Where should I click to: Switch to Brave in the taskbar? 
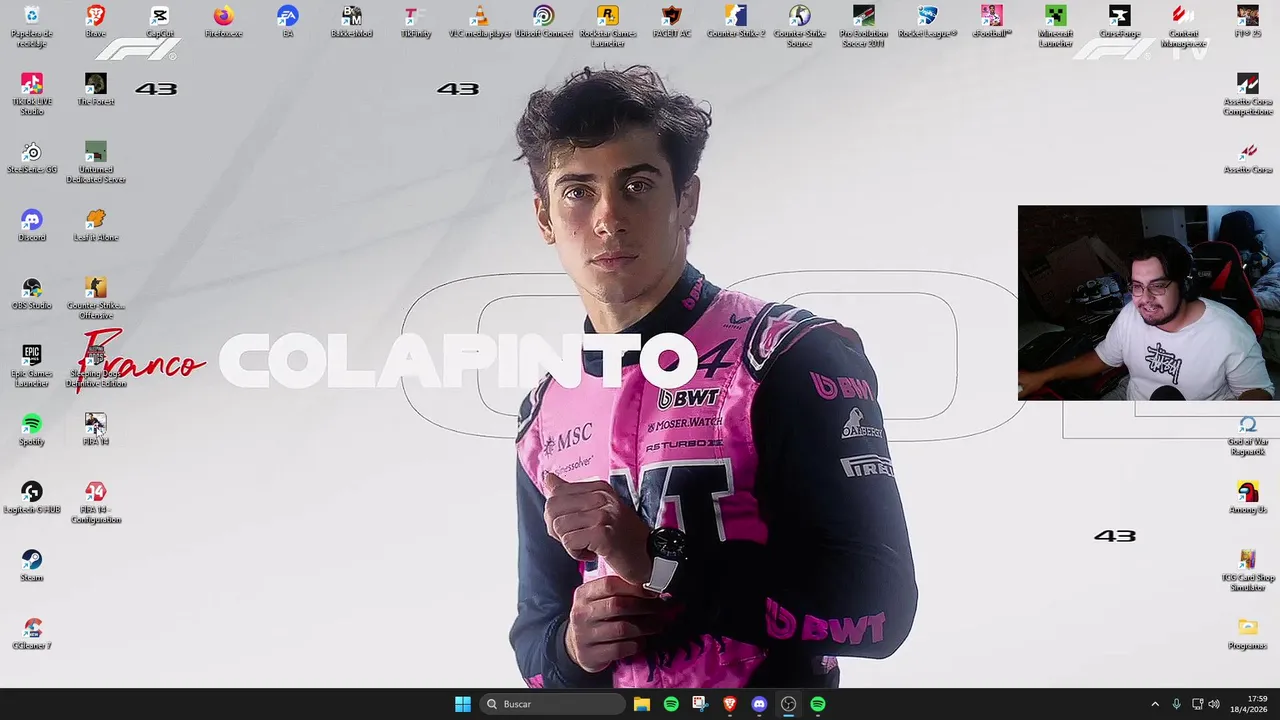730,704
